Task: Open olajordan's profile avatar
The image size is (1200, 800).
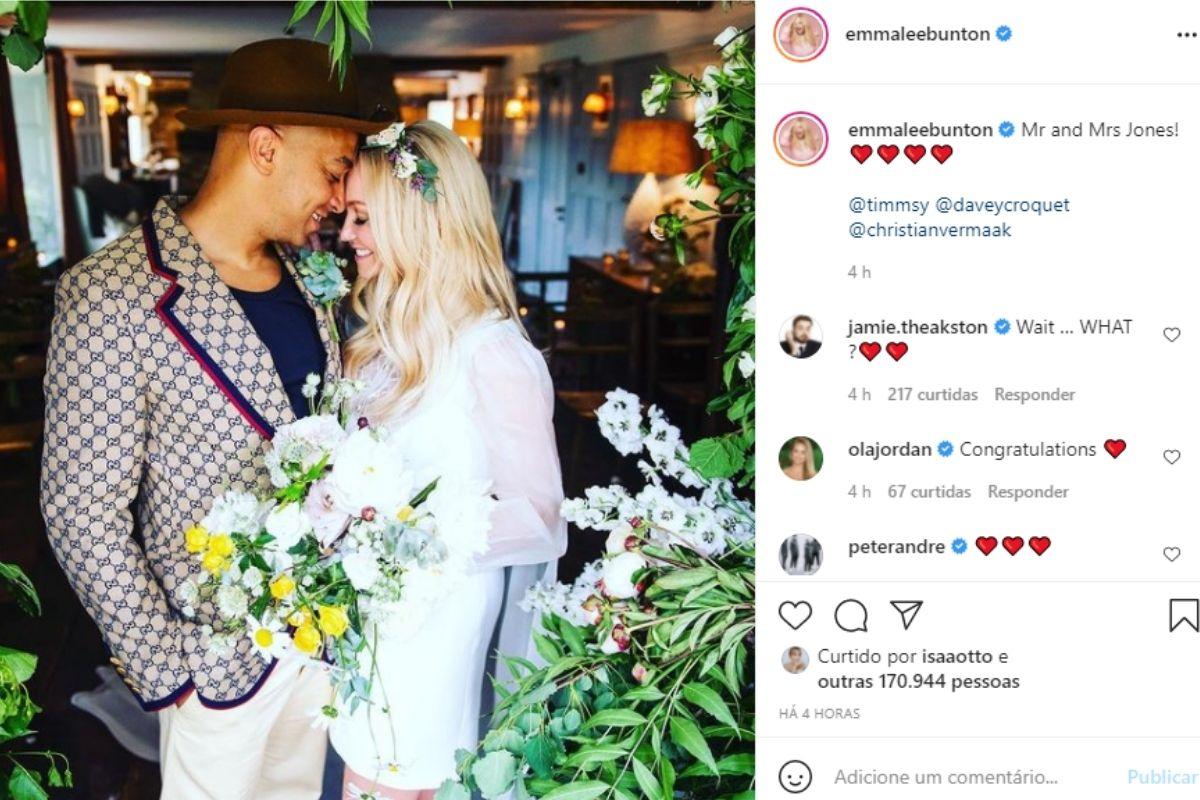Action: click(801, 458)
